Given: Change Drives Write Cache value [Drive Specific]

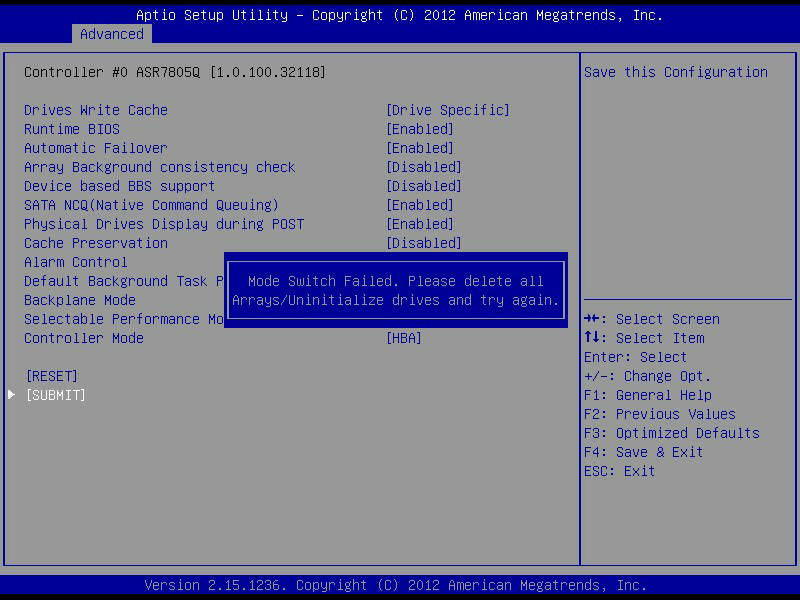Looking at the screenshot, I should [x=448, y=110].
